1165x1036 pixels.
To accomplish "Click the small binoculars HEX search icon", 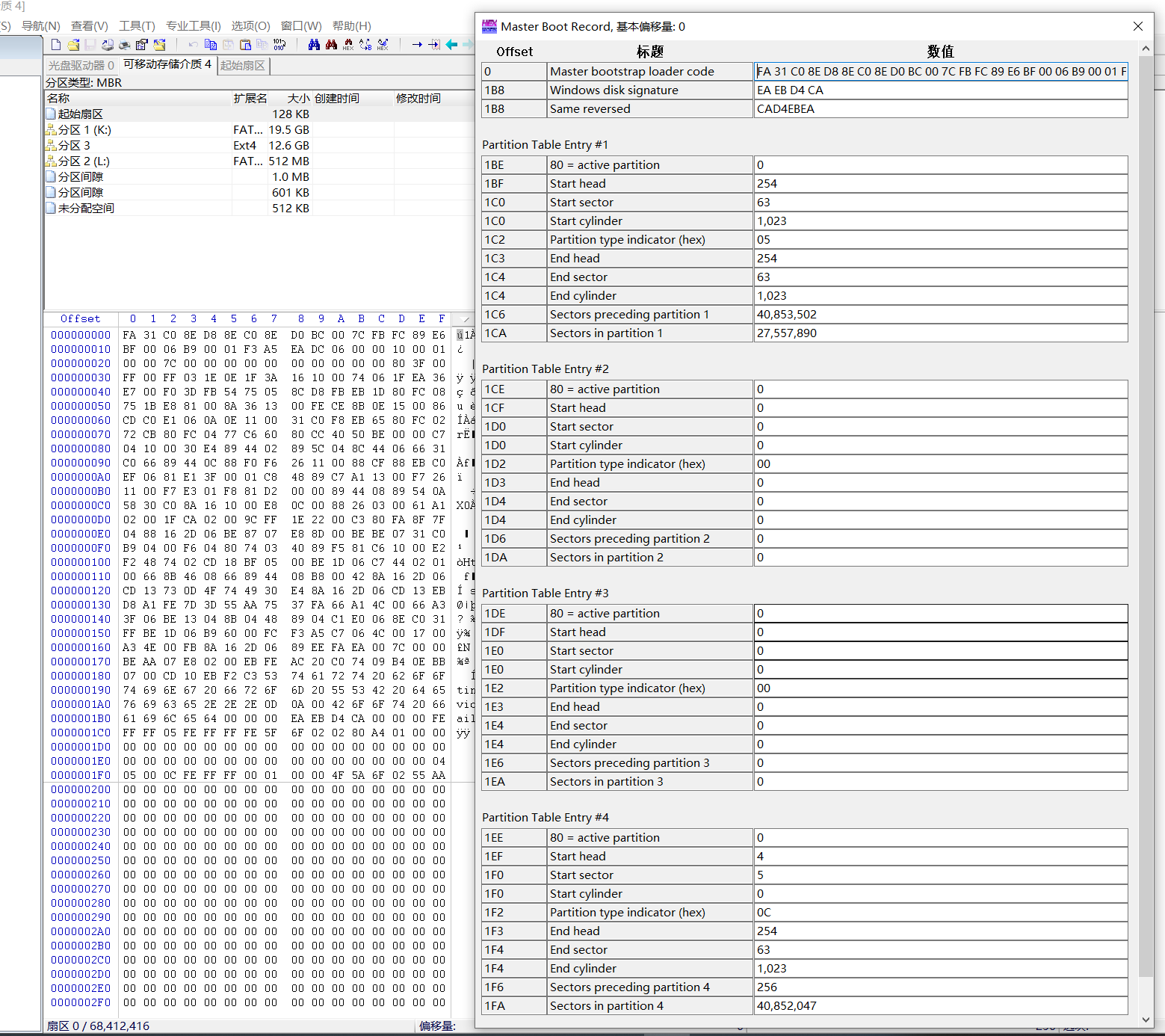I will tap(348, 45).
